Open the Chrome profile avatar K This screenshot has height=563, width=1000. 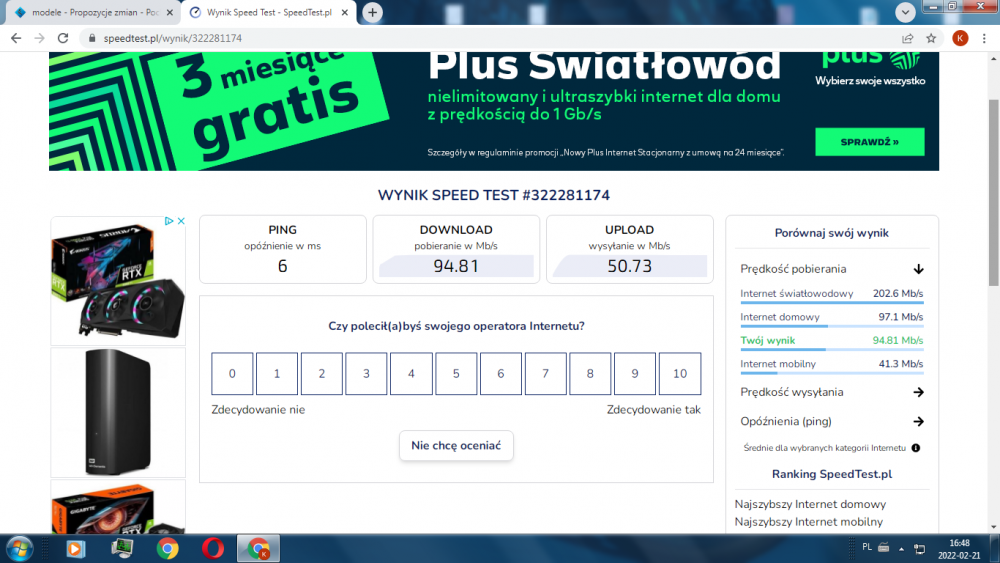click(x=960, y=38)
